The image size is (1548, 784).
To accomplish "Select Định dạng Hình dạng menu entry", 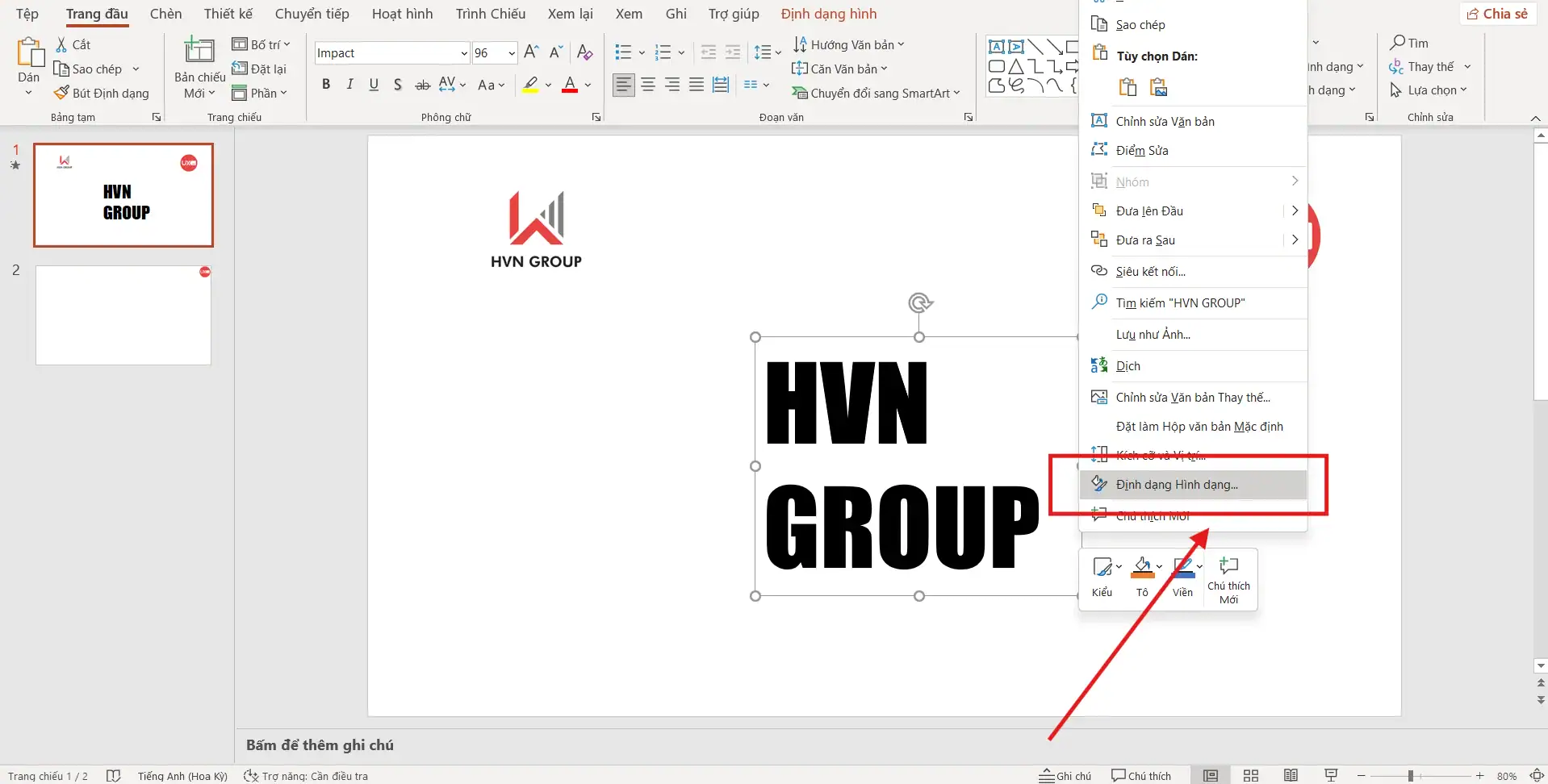I will [1176, 485].
